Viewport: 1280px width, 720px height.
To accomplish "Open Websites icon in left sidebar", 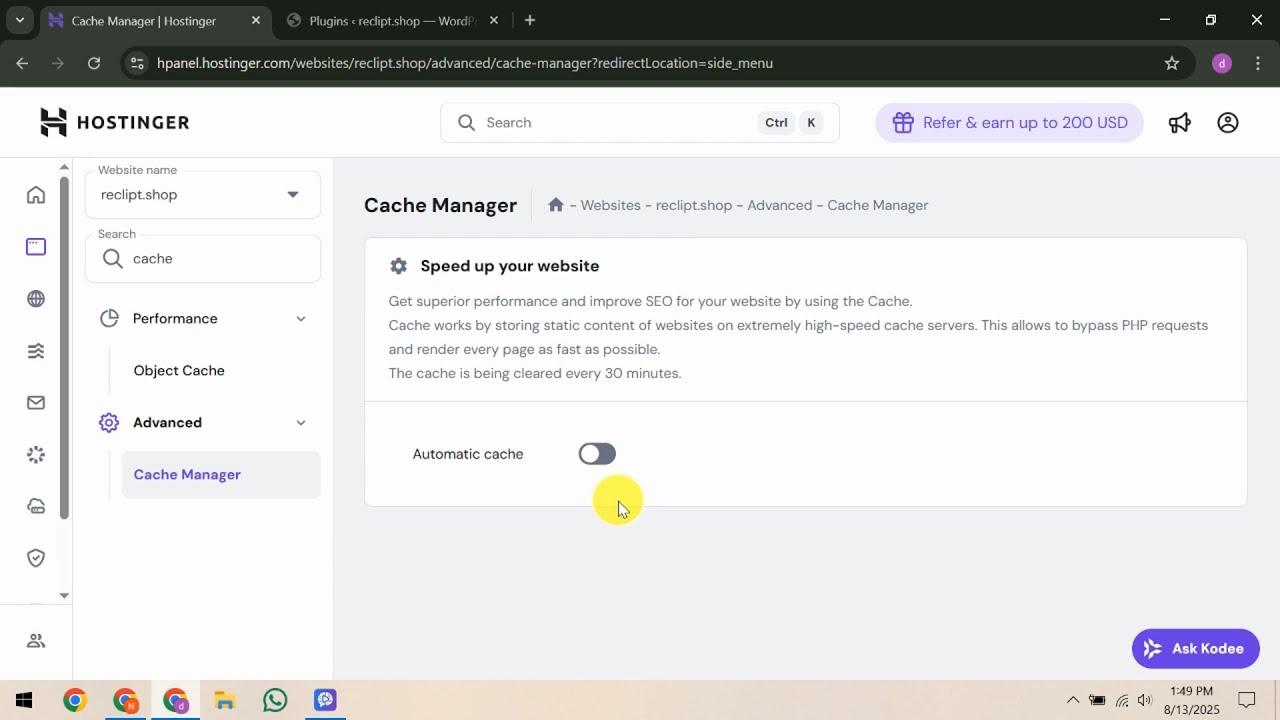I will click(x=36, y=247).
